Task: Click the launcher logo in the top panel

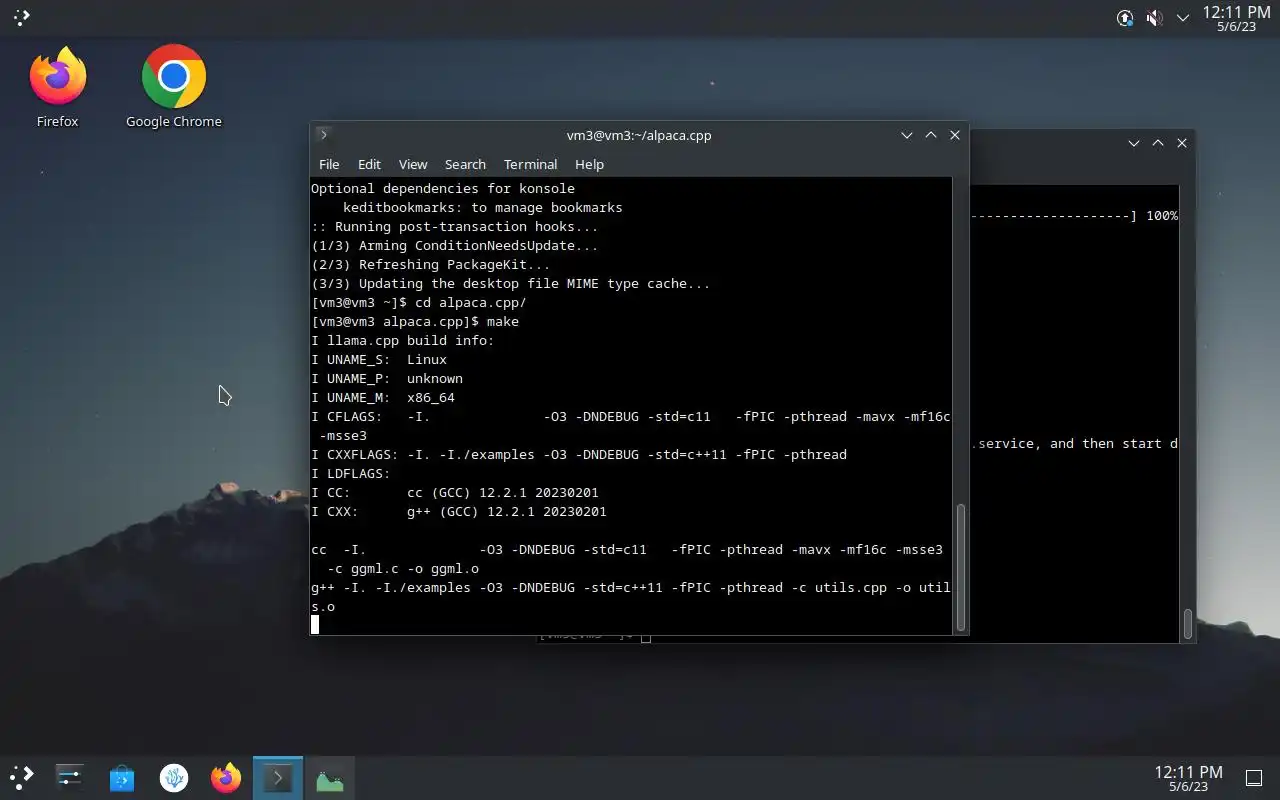Action: click(x=21, y=17)
